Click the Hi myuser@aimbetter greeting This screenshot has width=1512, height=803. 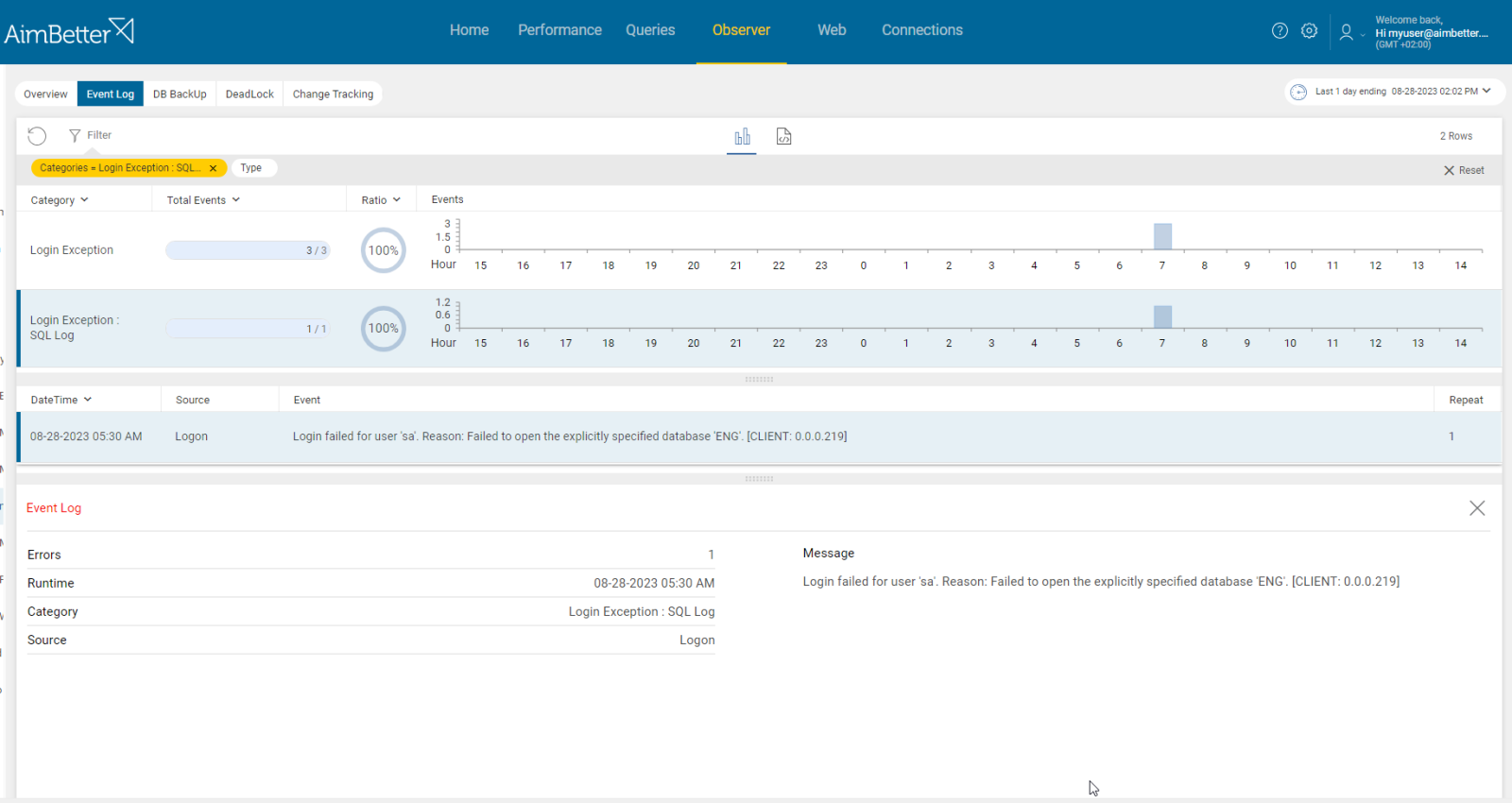tap(1432, 33)
